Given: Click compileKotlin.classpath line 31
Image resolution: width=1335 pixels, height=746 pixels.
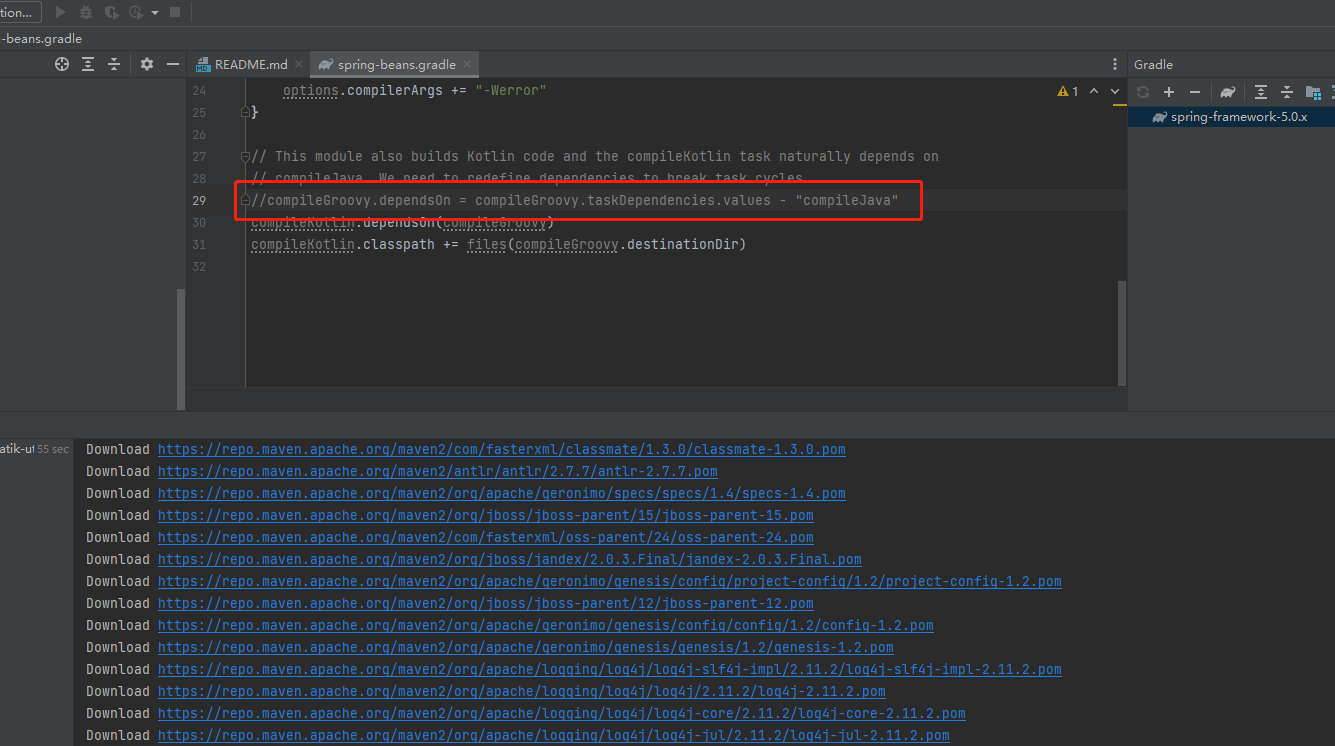Looking at the screenshot, I should coord(499,244).
